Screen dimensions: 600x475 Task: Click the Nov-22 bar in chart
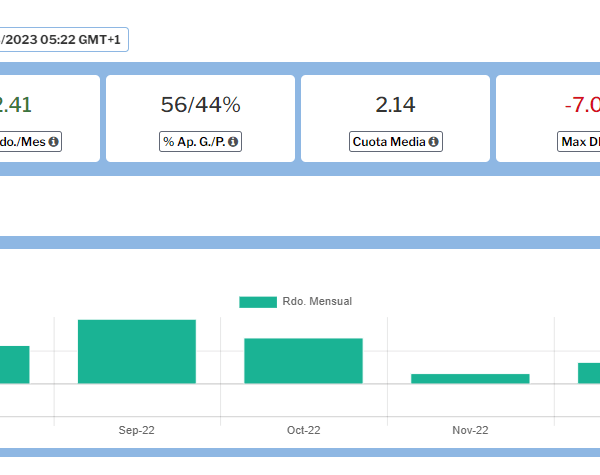pyautogui.click(x=470, y=379)
